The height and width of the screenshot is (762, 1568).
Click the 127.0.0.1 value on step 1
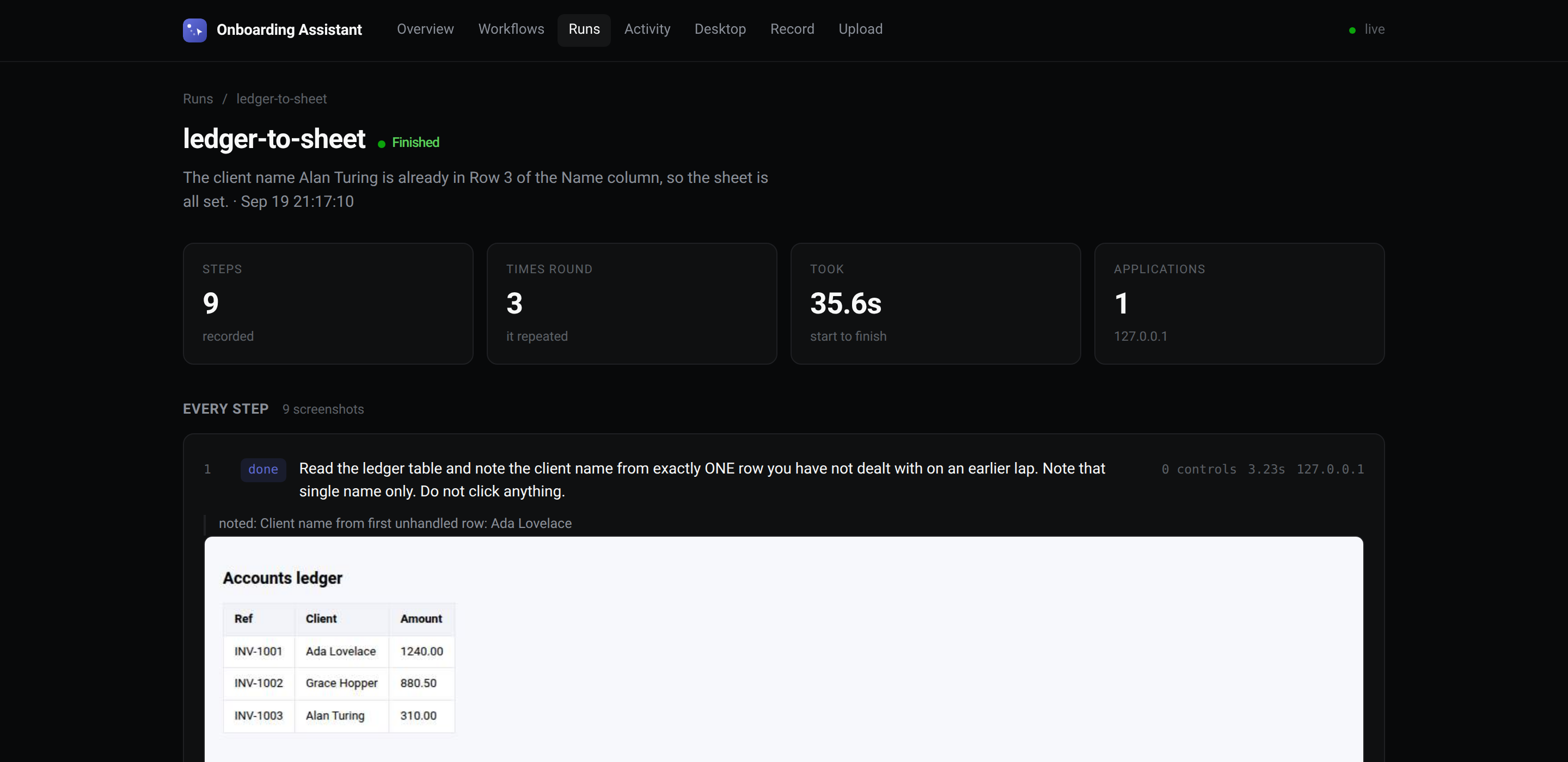pos(1330,469)
